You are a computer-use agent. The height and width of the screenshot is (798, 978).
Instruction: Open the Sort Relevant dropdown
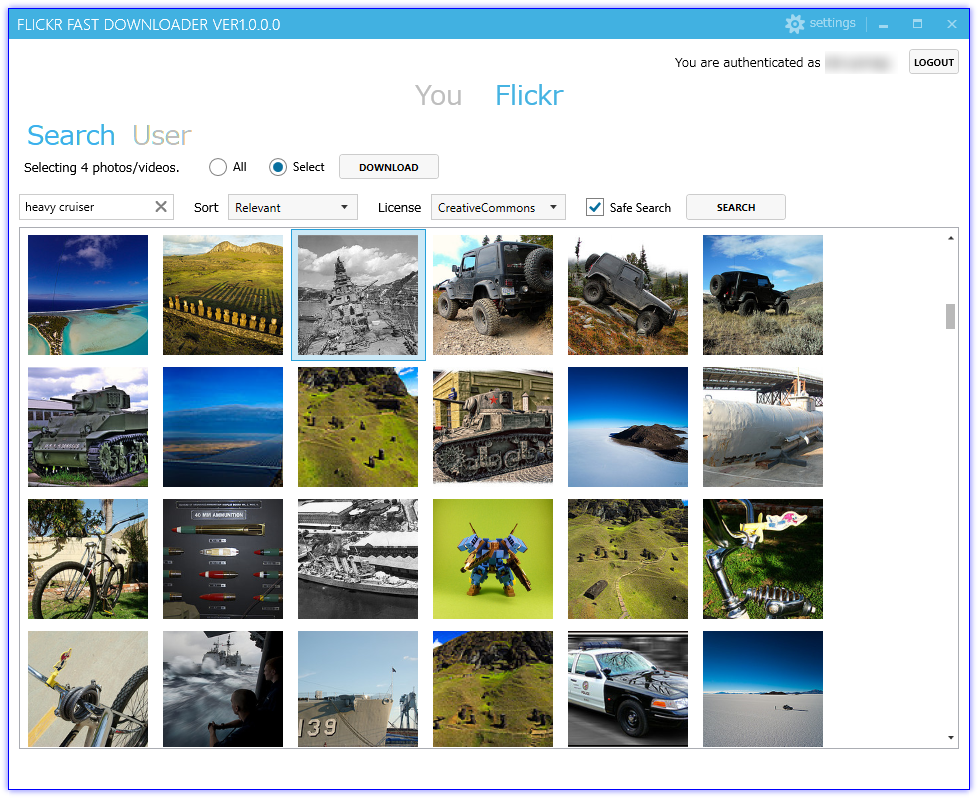click(293, 207)
